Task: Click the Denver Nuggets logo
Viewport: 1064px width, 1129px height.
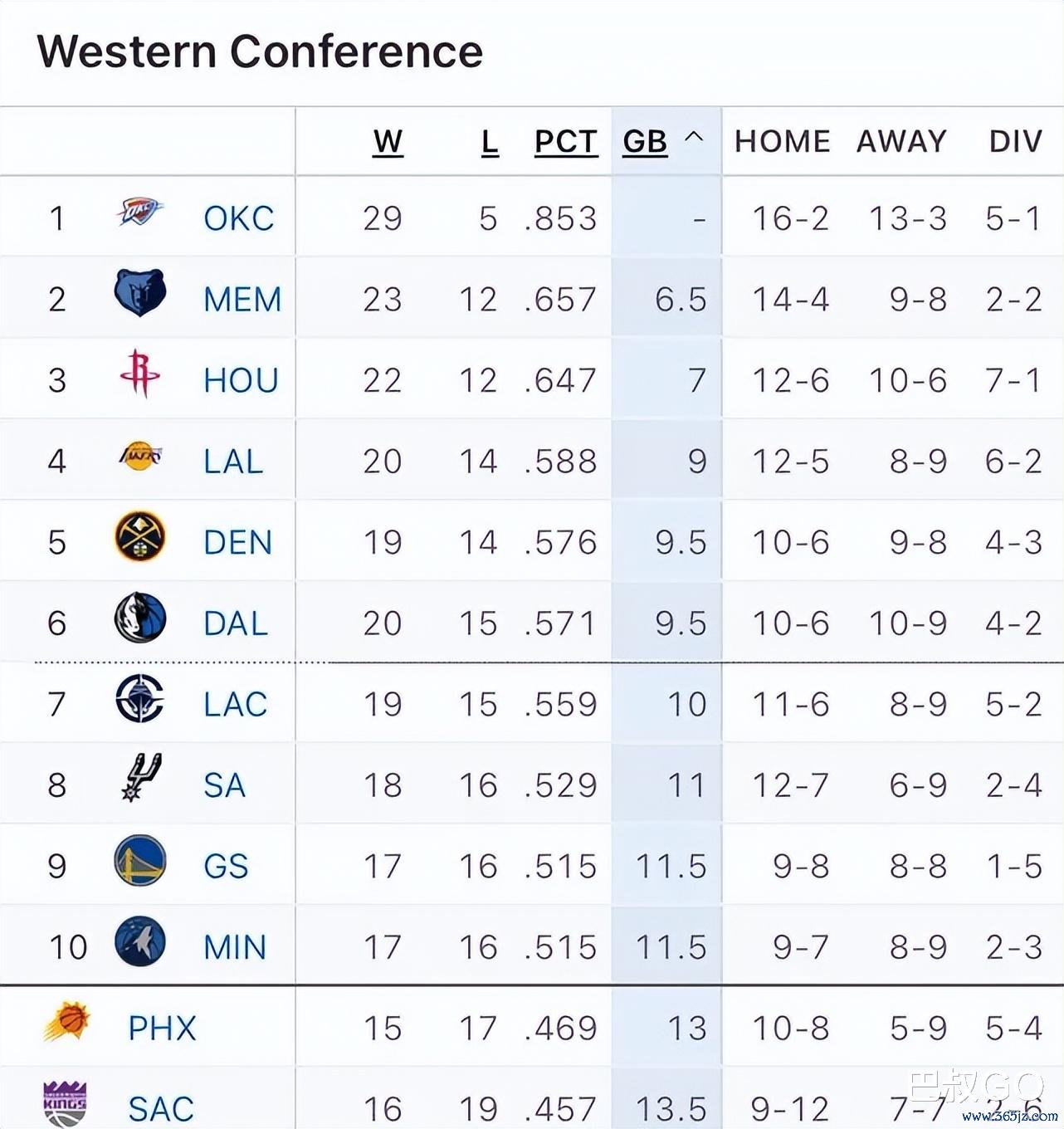Action: tap(139, 537)
